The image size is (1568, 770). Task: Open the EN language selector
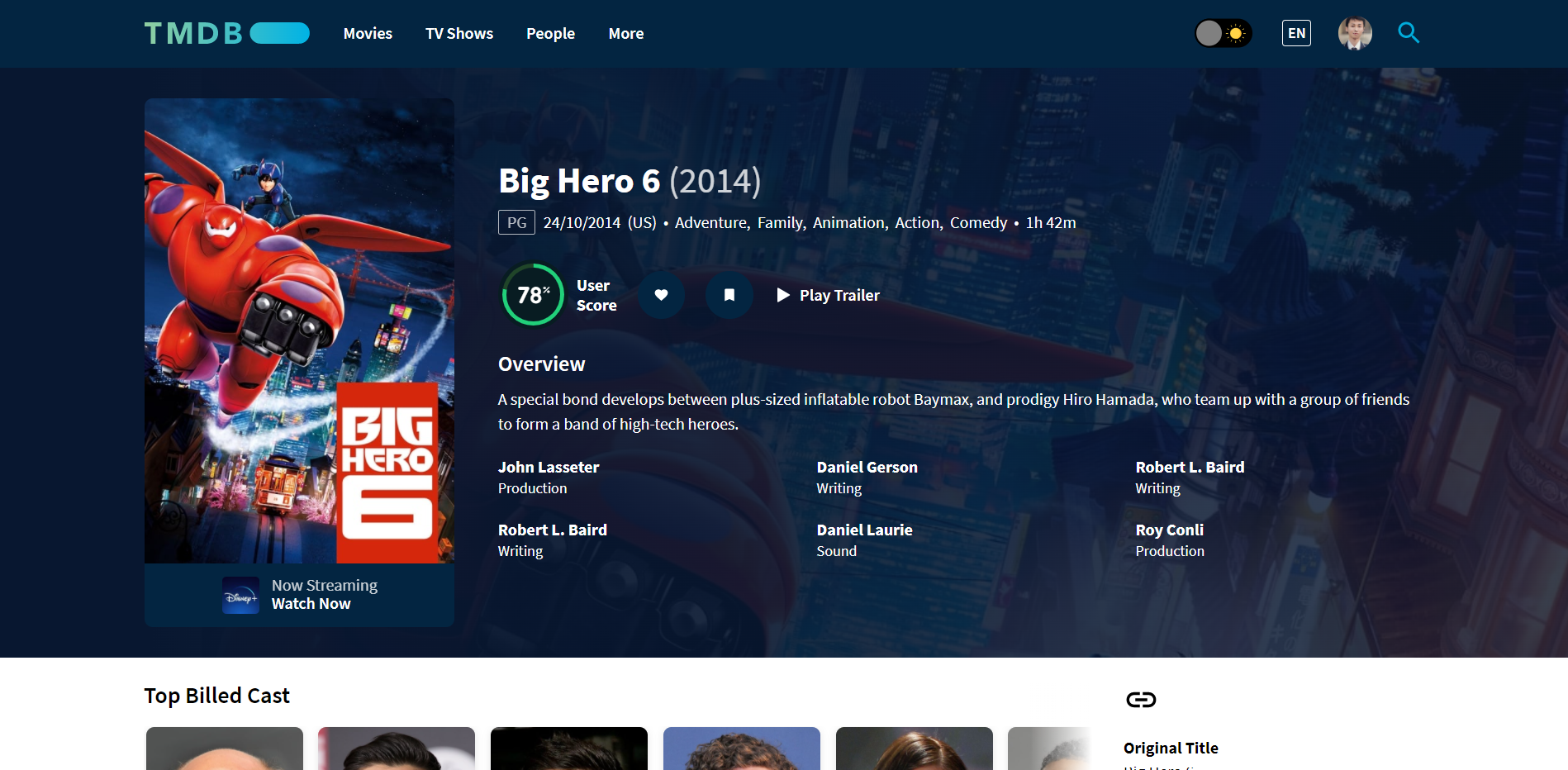pos(1296,33)
